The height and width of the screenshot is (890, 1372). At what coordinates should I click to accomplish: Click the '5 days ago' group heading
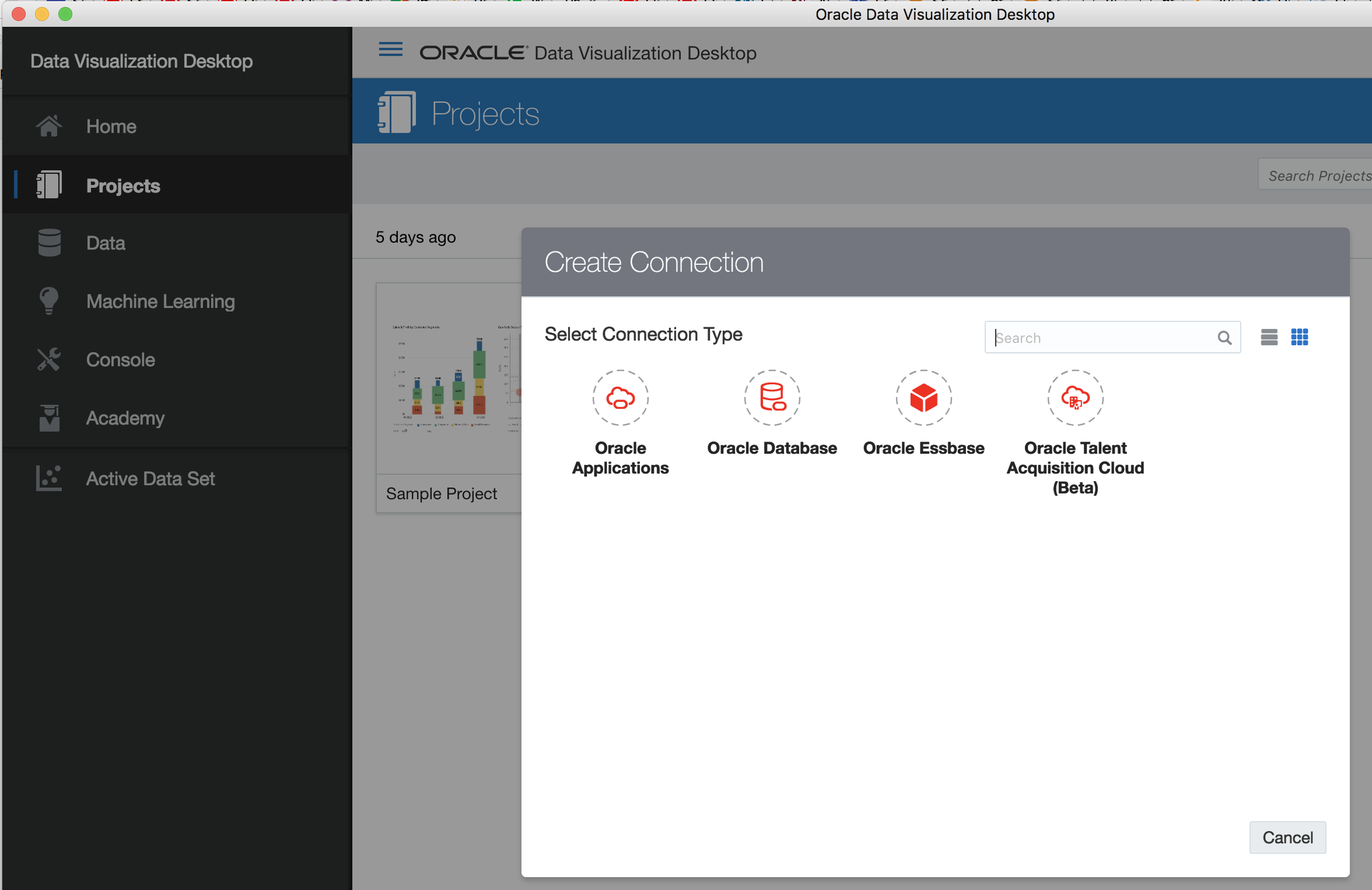point(415,237)
